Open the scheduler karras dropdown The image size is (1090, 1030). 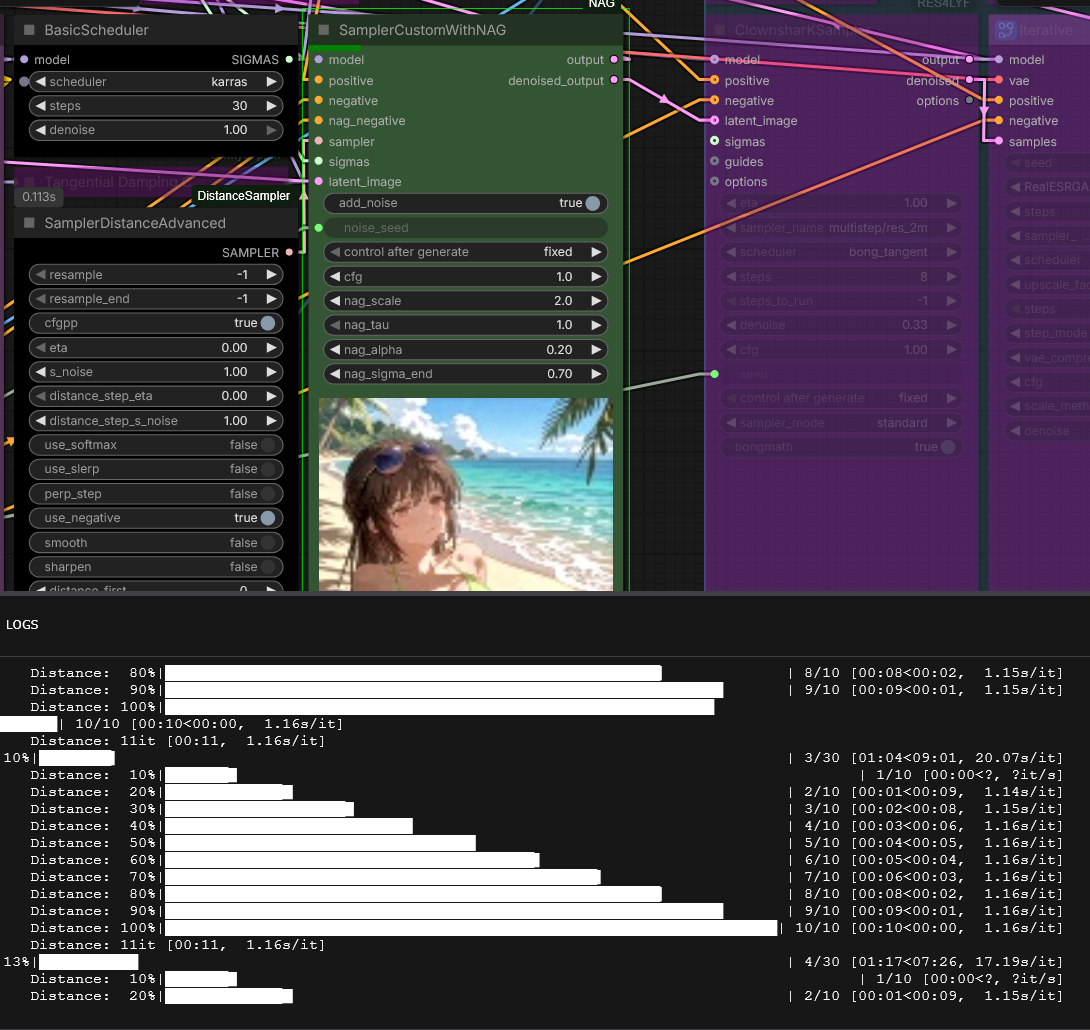click(156, 82)
